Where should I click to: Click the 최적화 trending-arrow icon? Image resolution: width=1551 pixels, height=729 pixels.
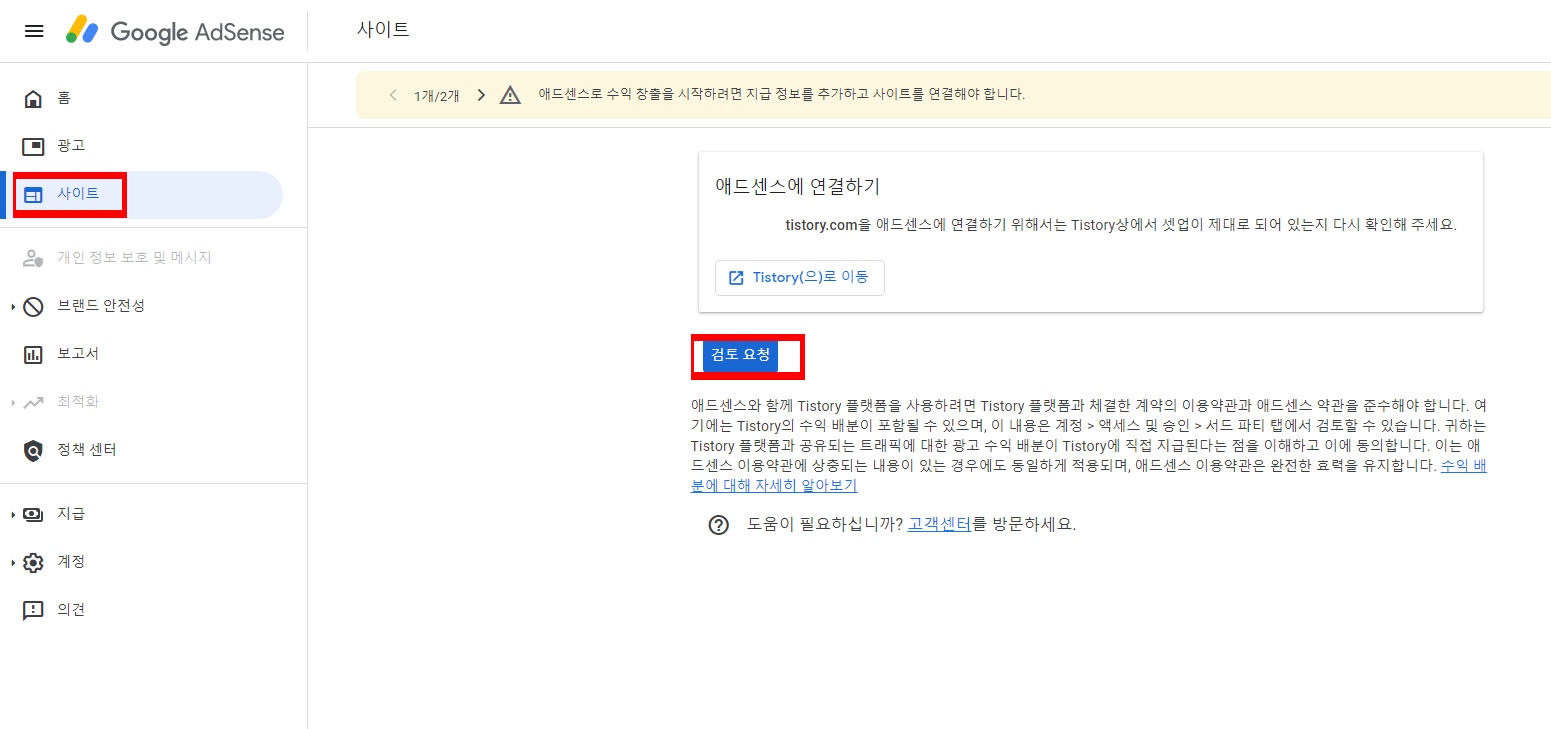[x=33, y=402]
